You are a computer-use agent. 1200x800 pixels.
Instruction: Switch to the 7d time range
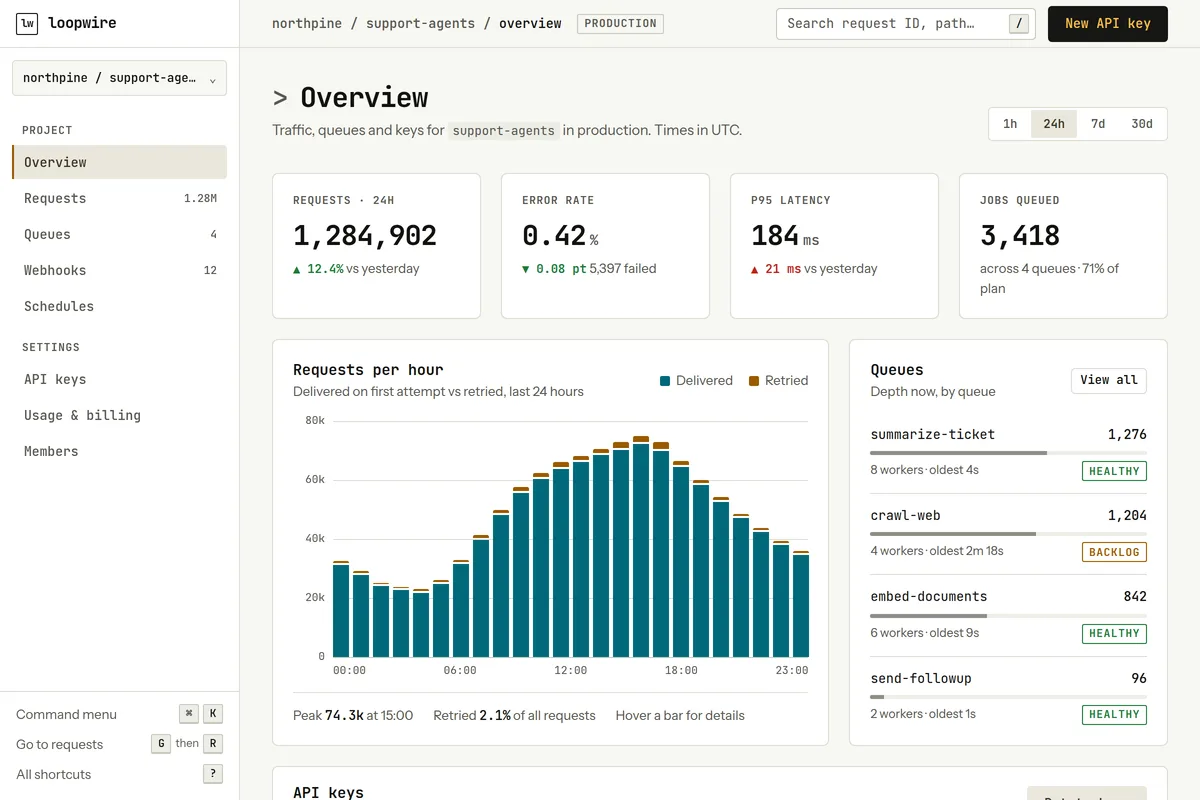click(1098, 124)
